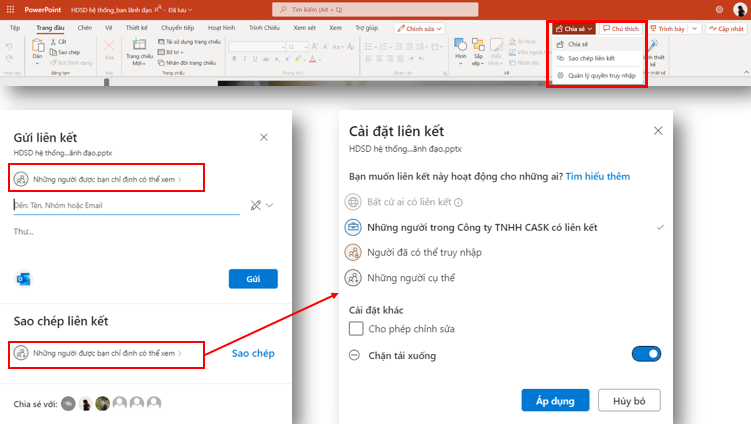Click the Tìm kiếm search box
This screenshot has width=751, height=424.
[375, 10]
